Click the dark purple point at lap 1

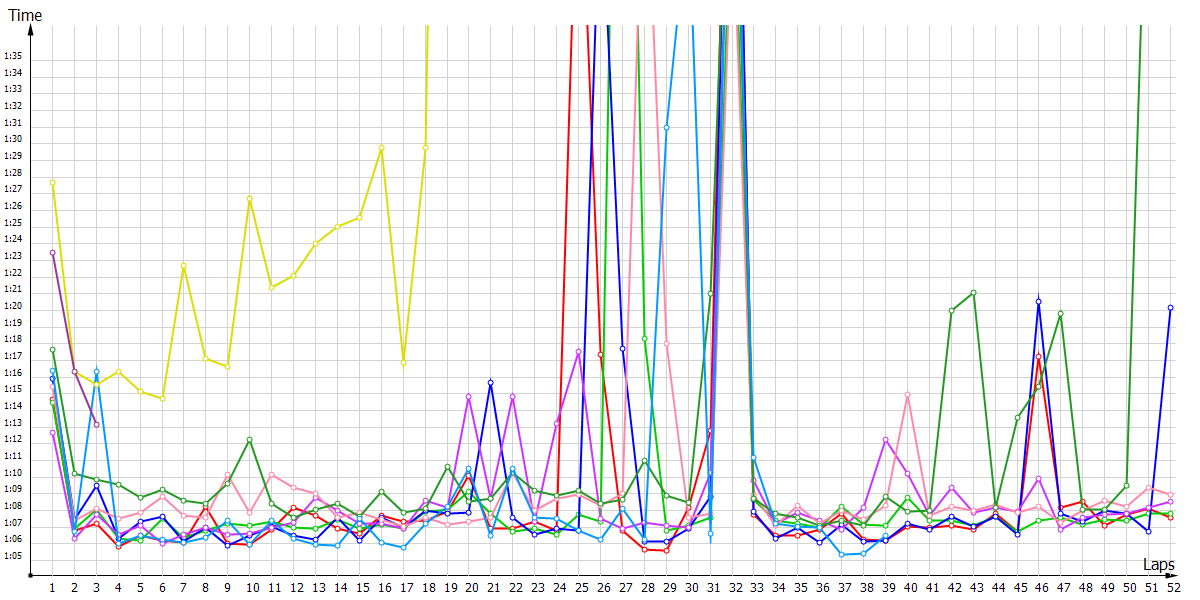[x=52, y=253]
